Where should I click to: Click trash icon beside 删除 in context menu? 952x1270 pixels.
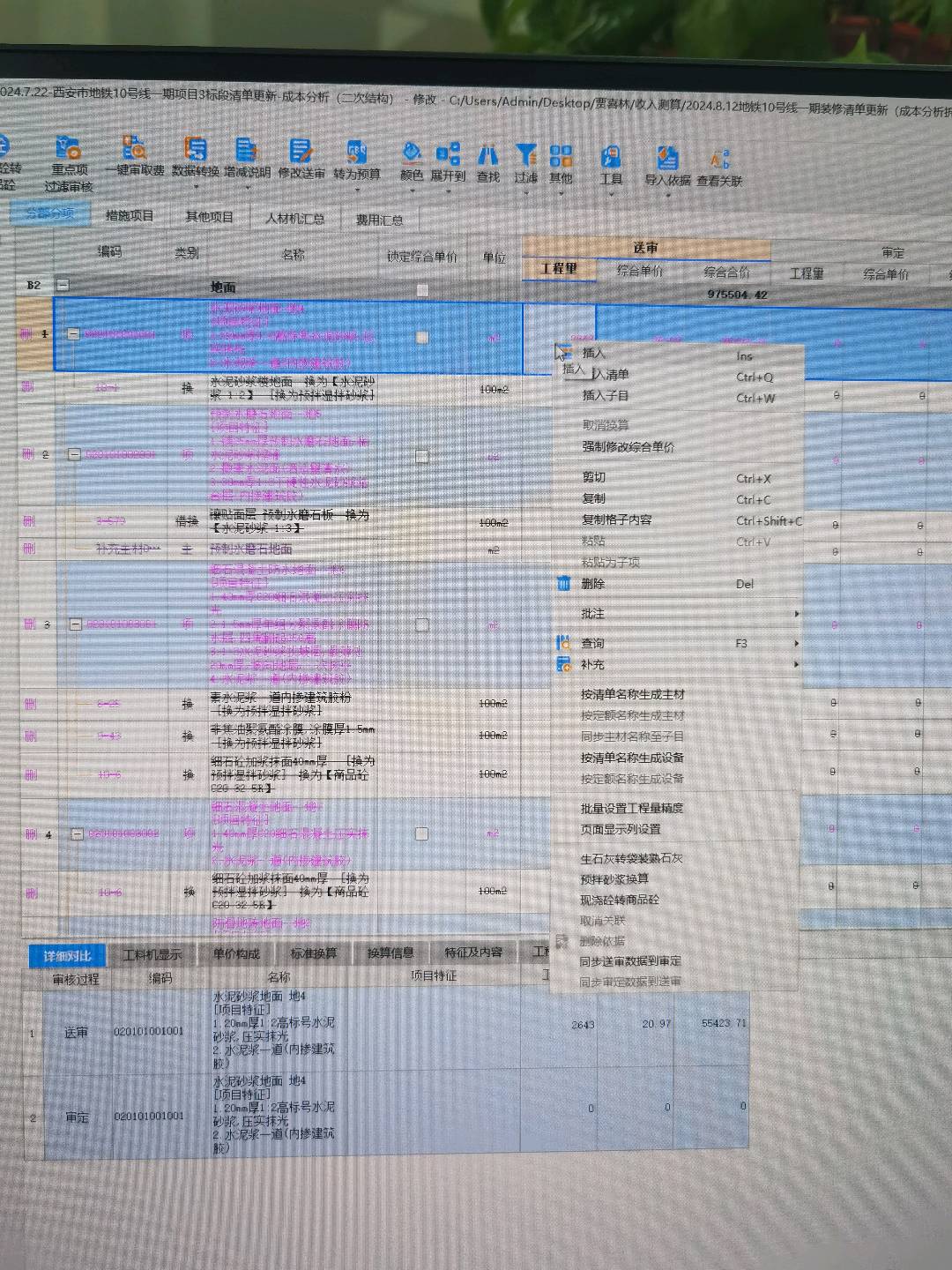pyautogui.click(x=564, y=583)
